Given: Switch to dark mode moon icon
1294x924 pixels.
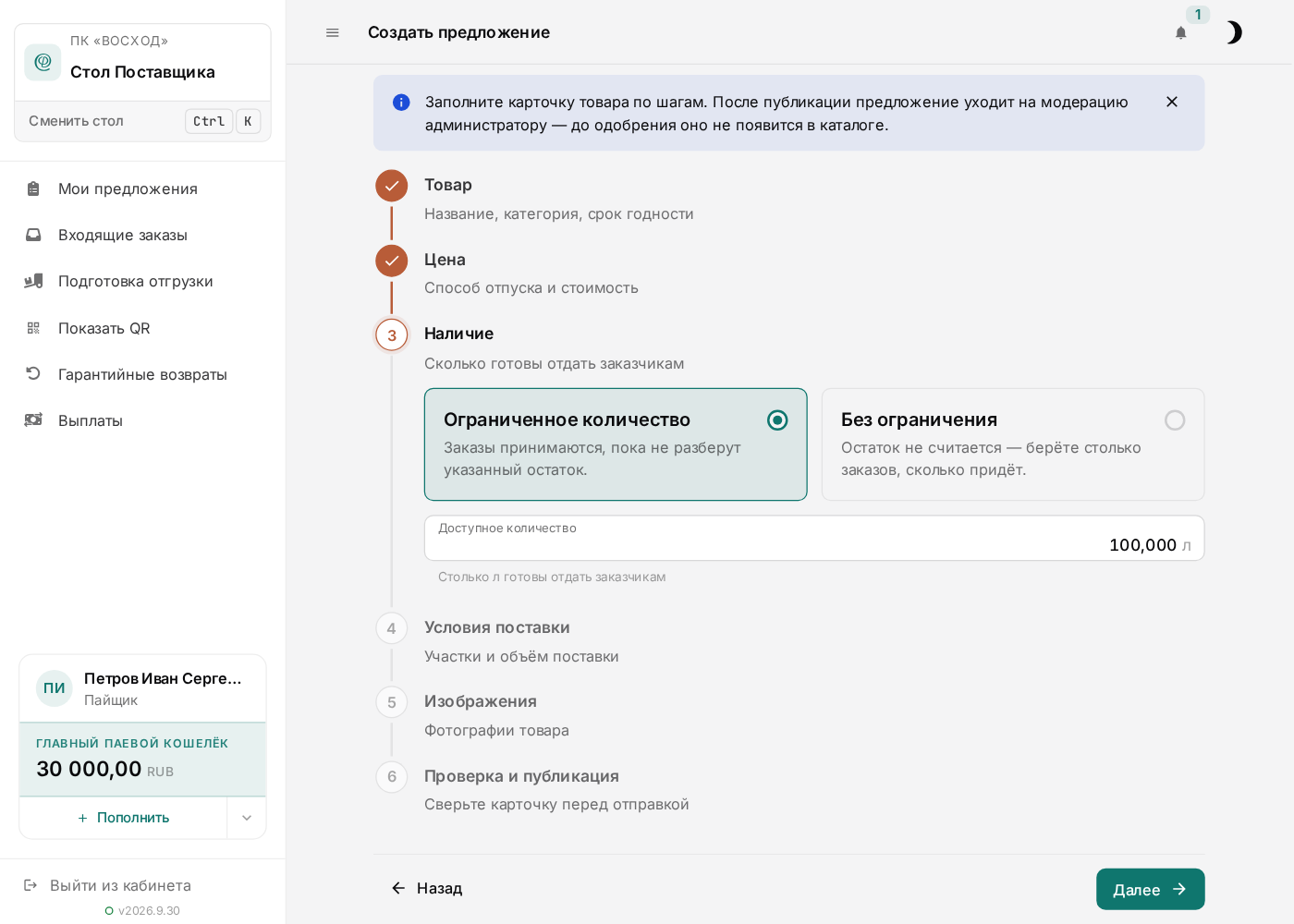Looking at the screenshot, I should tap(1233, 32).
